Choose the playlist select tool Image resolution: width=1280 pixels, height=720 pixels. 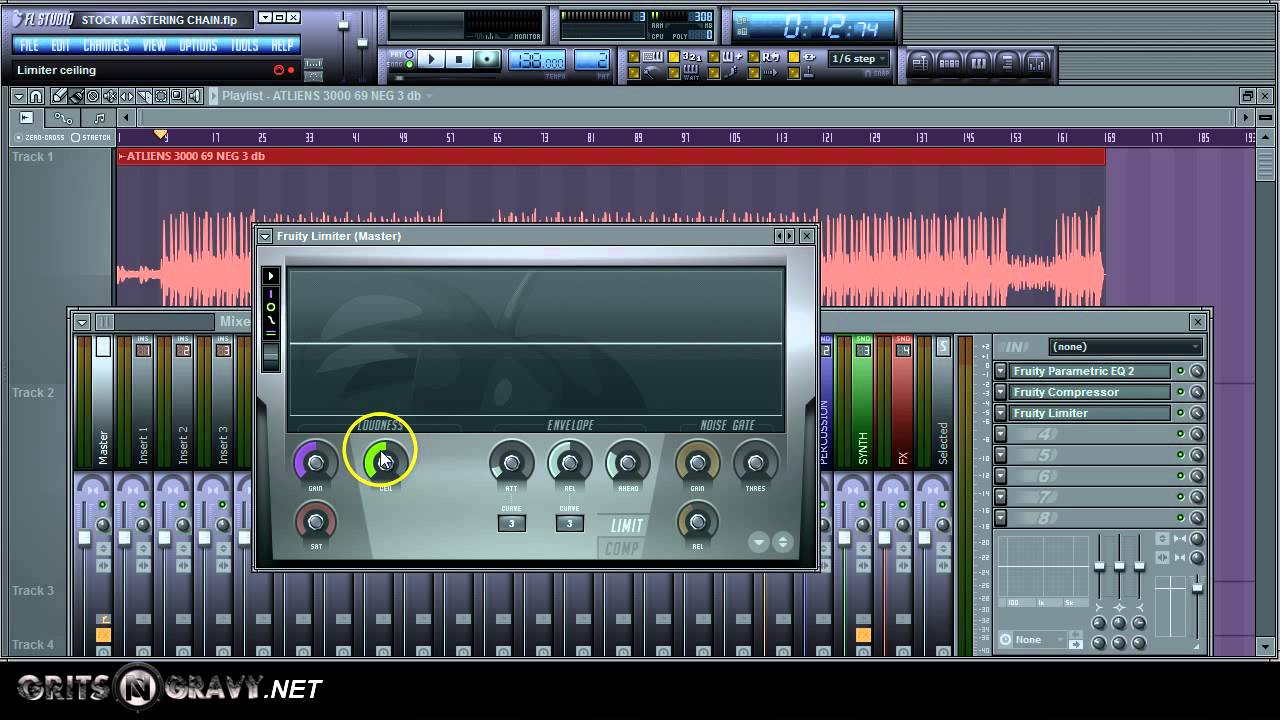coord(160,96)
